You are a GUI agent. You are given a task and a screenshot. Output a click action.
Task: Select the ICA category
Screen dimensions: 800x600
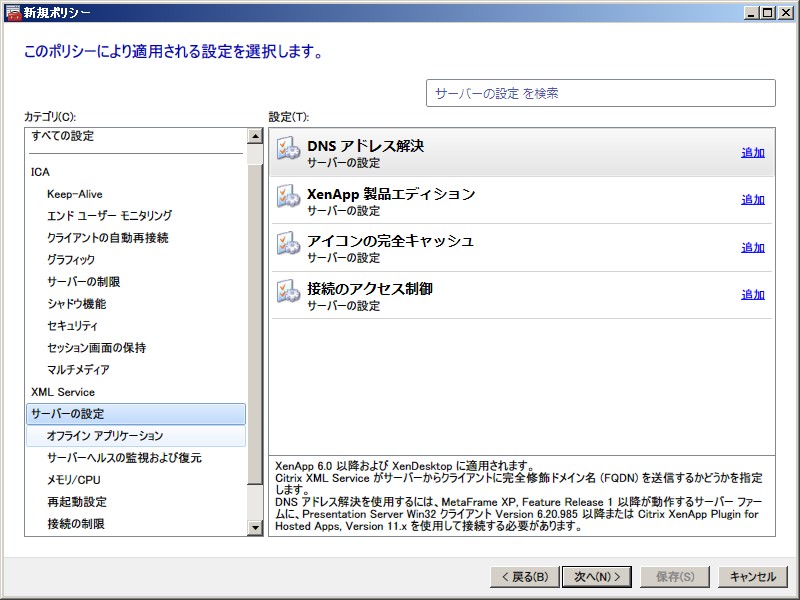[40, 172]
